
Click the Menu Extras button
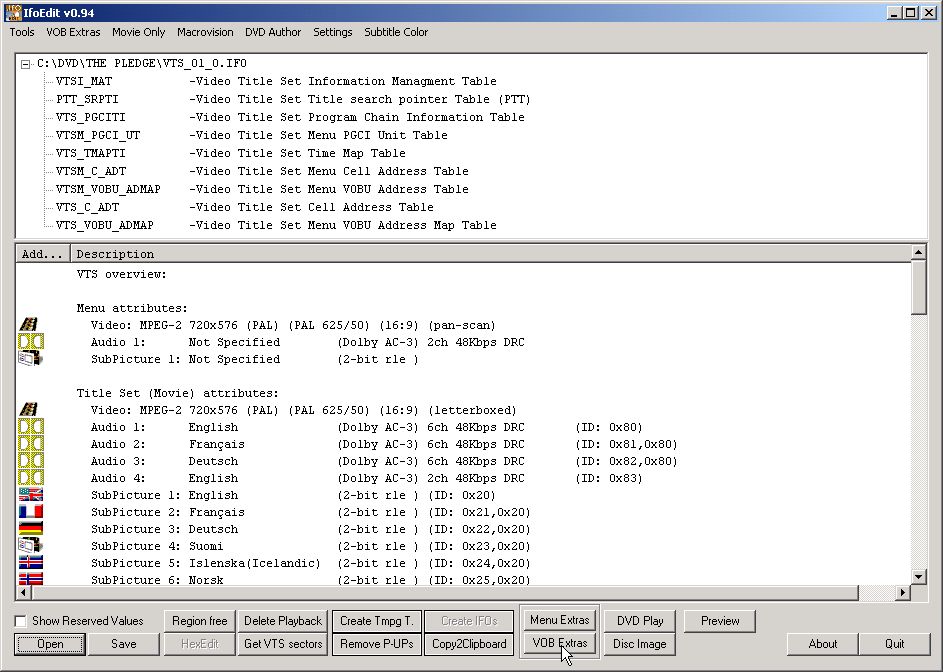click(x=559, y=620)
